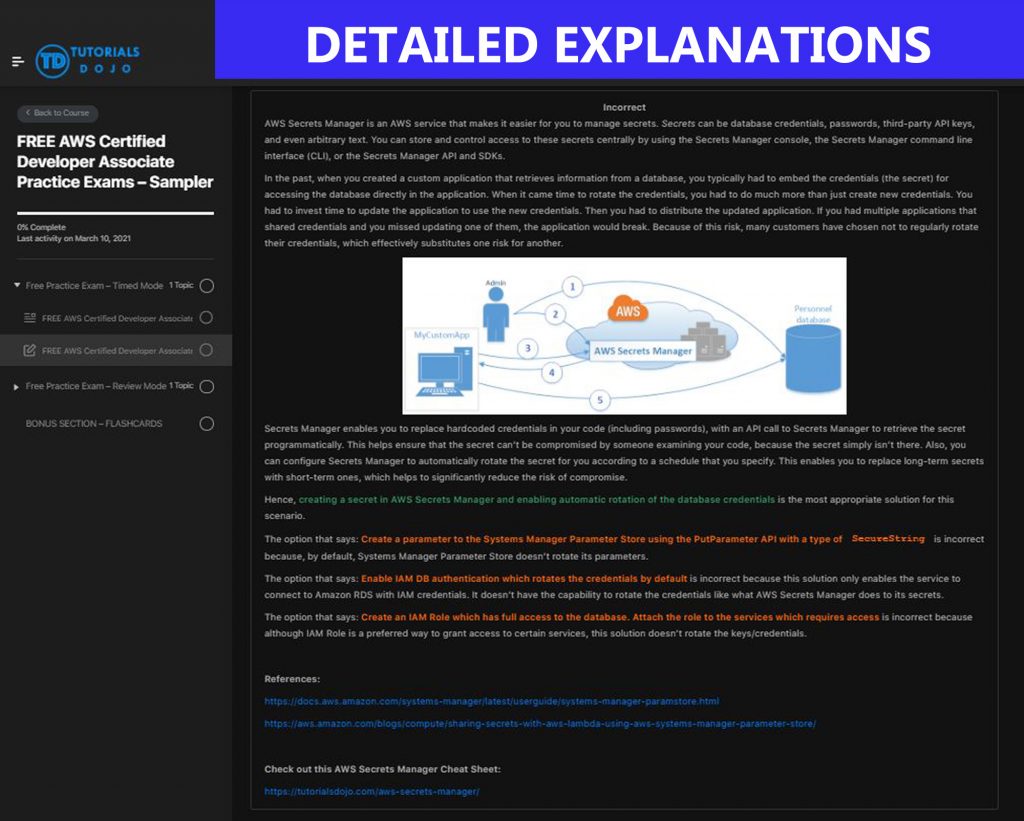The width and height of the screenshot is (1024, 821).
Task: Open the AWS Secrets Manager cheat sheet link
Action: pyautogui.click(x=371, y=791)
